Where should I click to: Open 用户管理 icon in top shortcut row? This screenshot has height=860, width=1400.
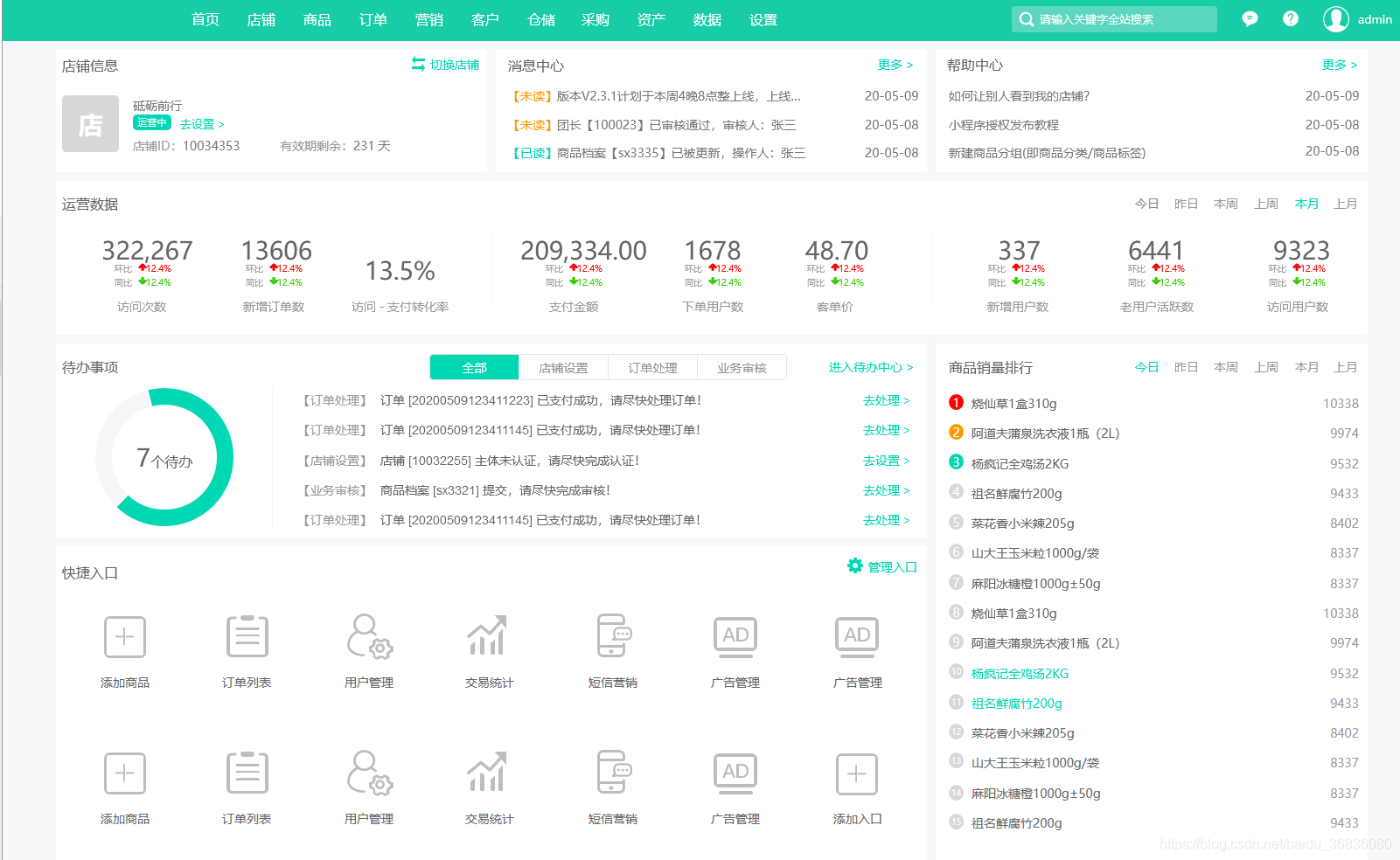tap(369, 636)
